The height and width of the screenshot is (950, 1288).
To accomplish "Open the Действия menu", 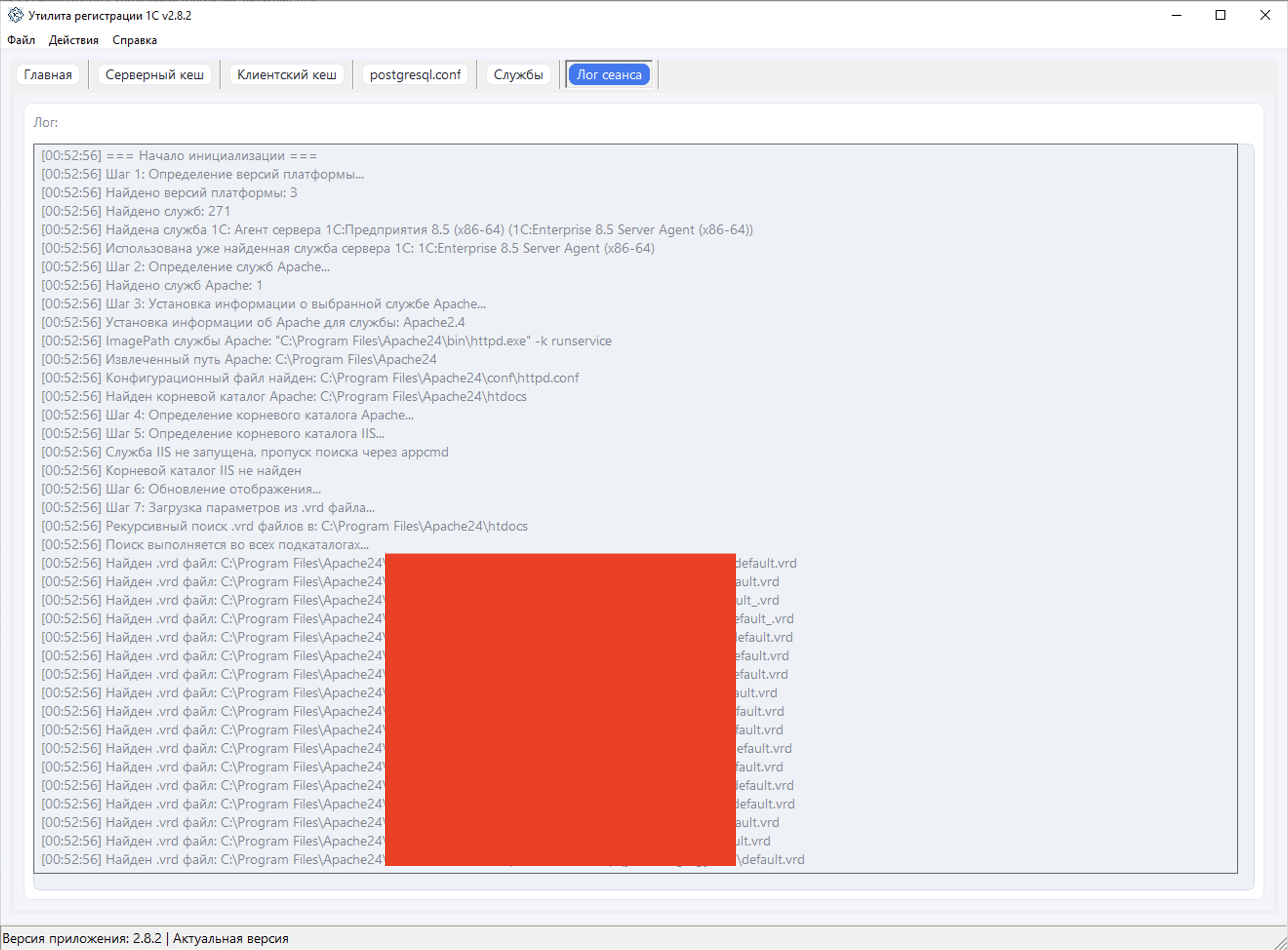I will coord(73,40).
